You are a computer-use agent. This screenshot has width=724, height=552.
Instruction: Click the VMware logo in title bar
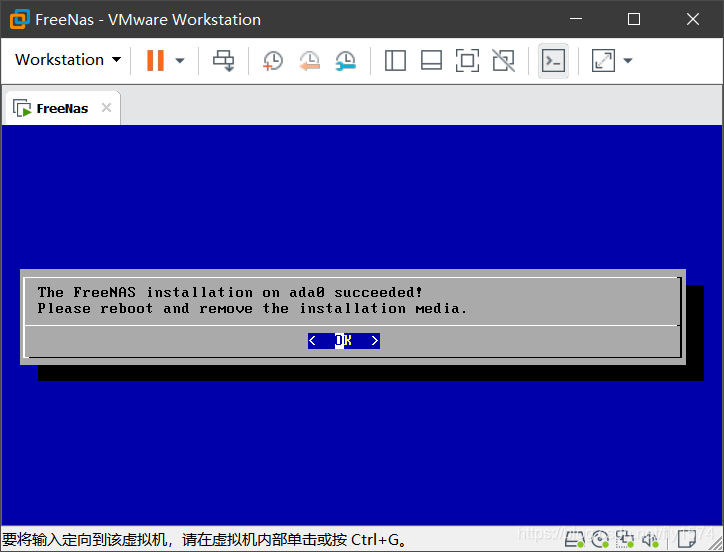coord(20,19)
